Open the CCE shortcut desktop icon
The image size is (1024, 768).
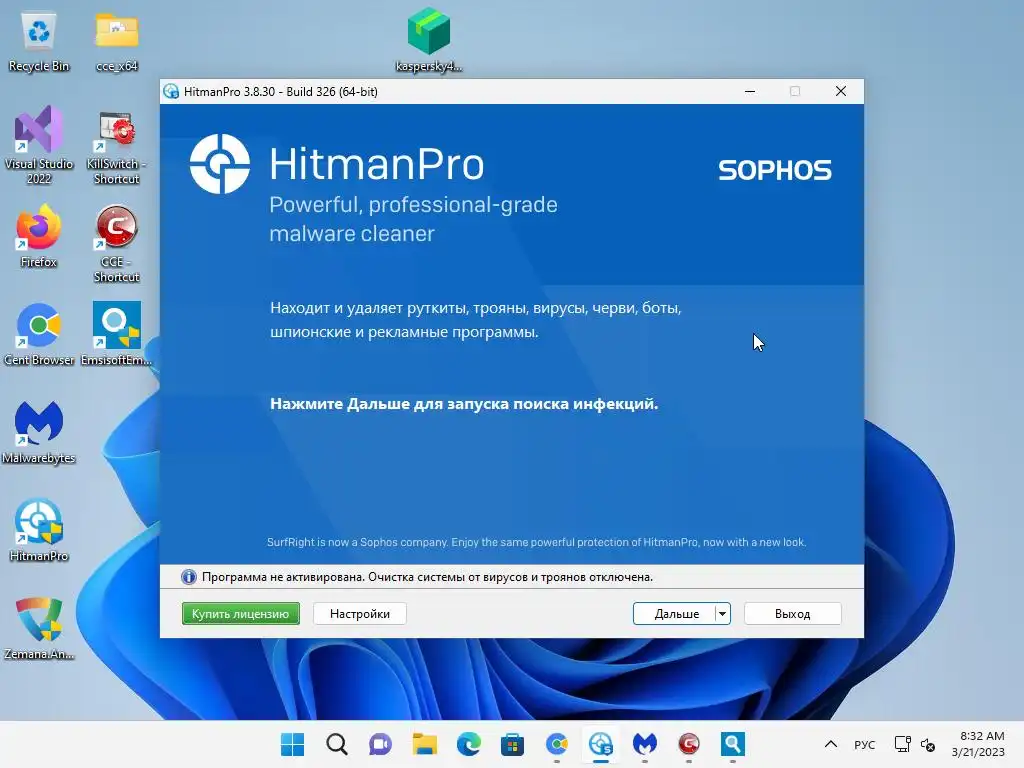click(x=116, y=243)
